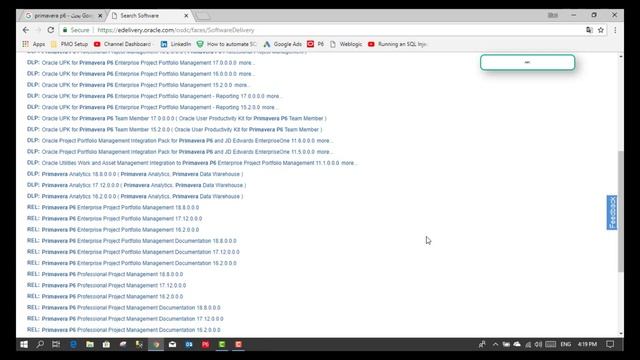Open Professional Project Management Documentation 17.12.0.0.0
640x360 pixels.
(125, 318)
